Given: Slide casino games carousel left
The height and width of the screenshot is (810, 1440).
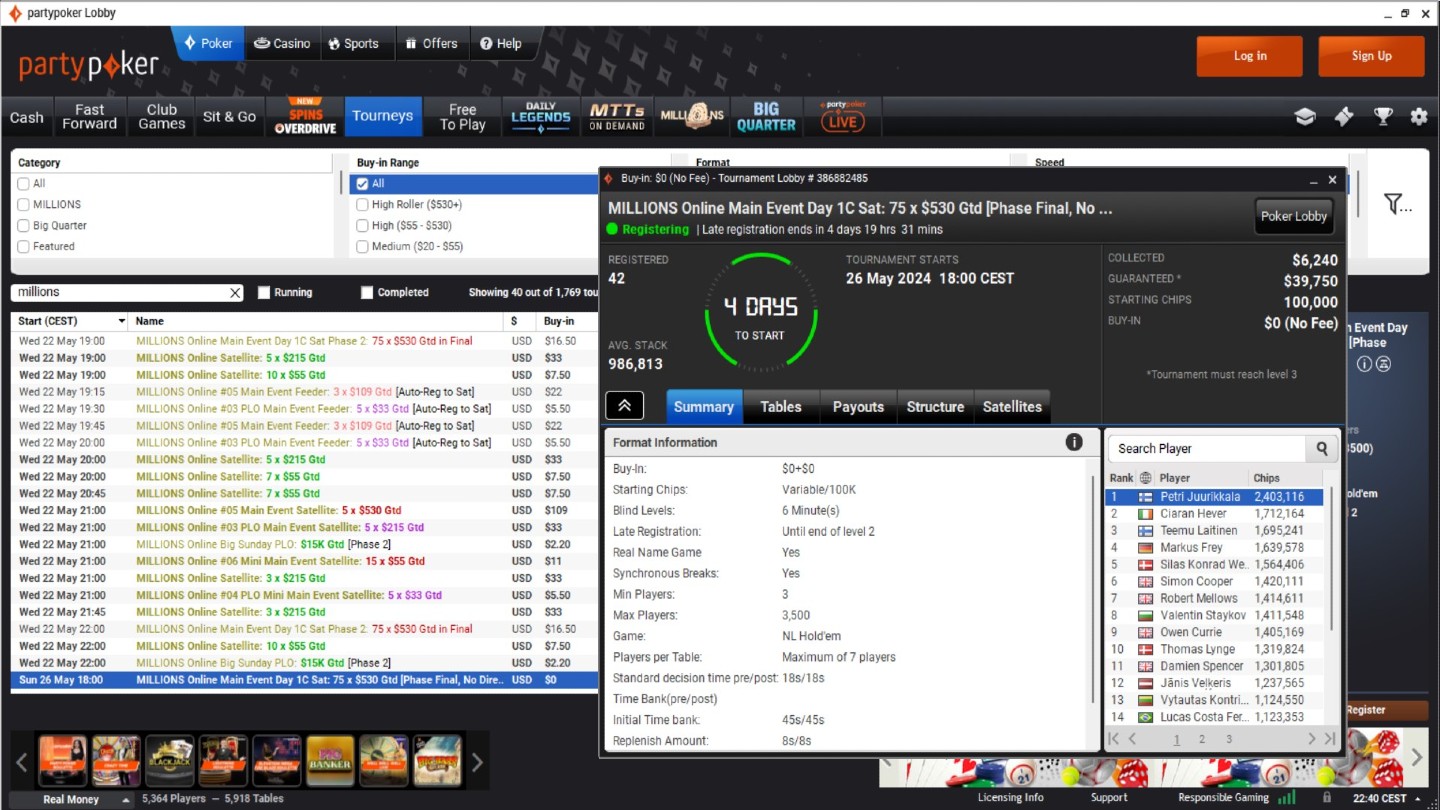Looking at the screenshot, I should click(x=22, y=762).
